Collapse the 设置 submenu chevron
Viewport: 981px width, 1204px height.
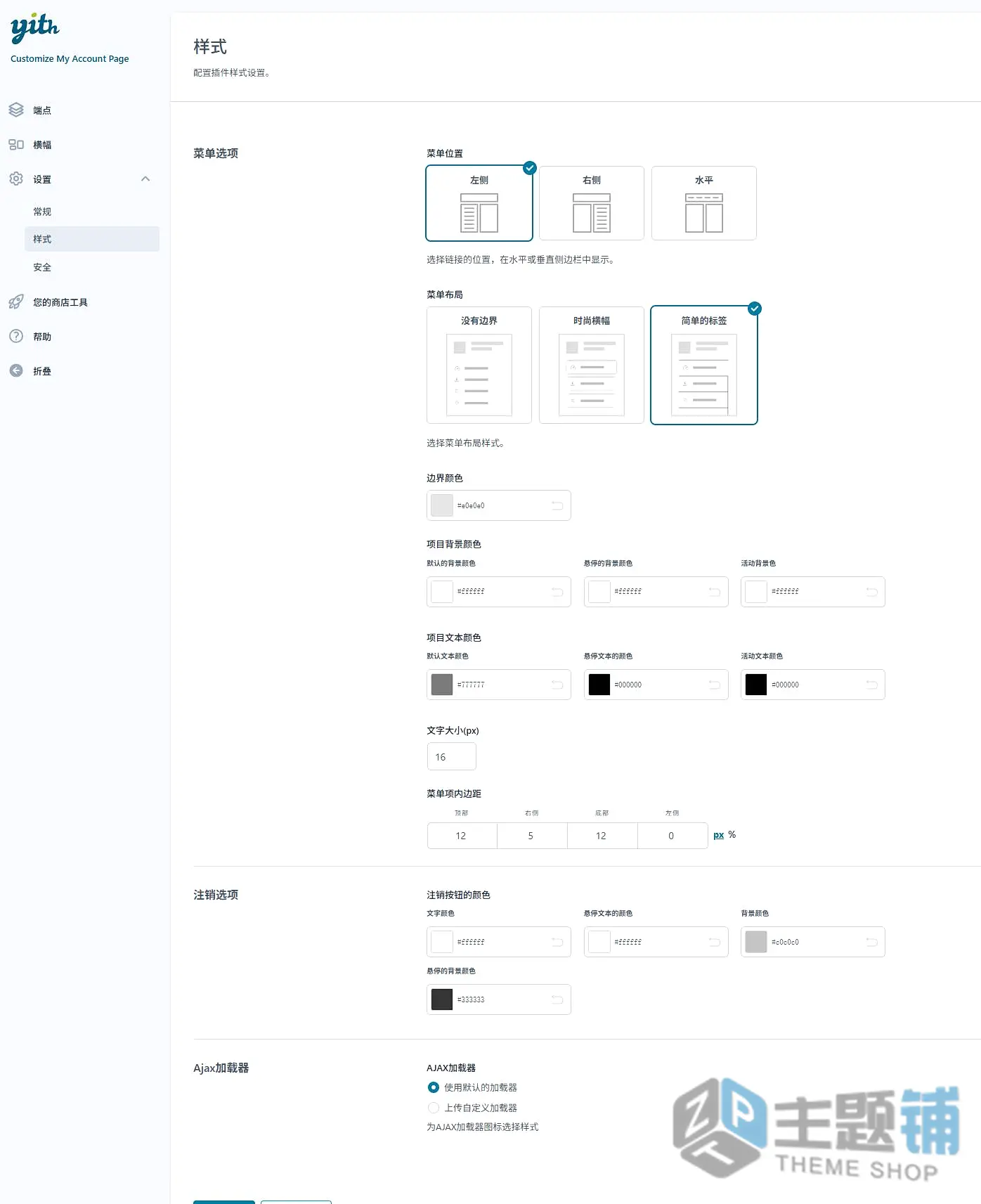145,179
